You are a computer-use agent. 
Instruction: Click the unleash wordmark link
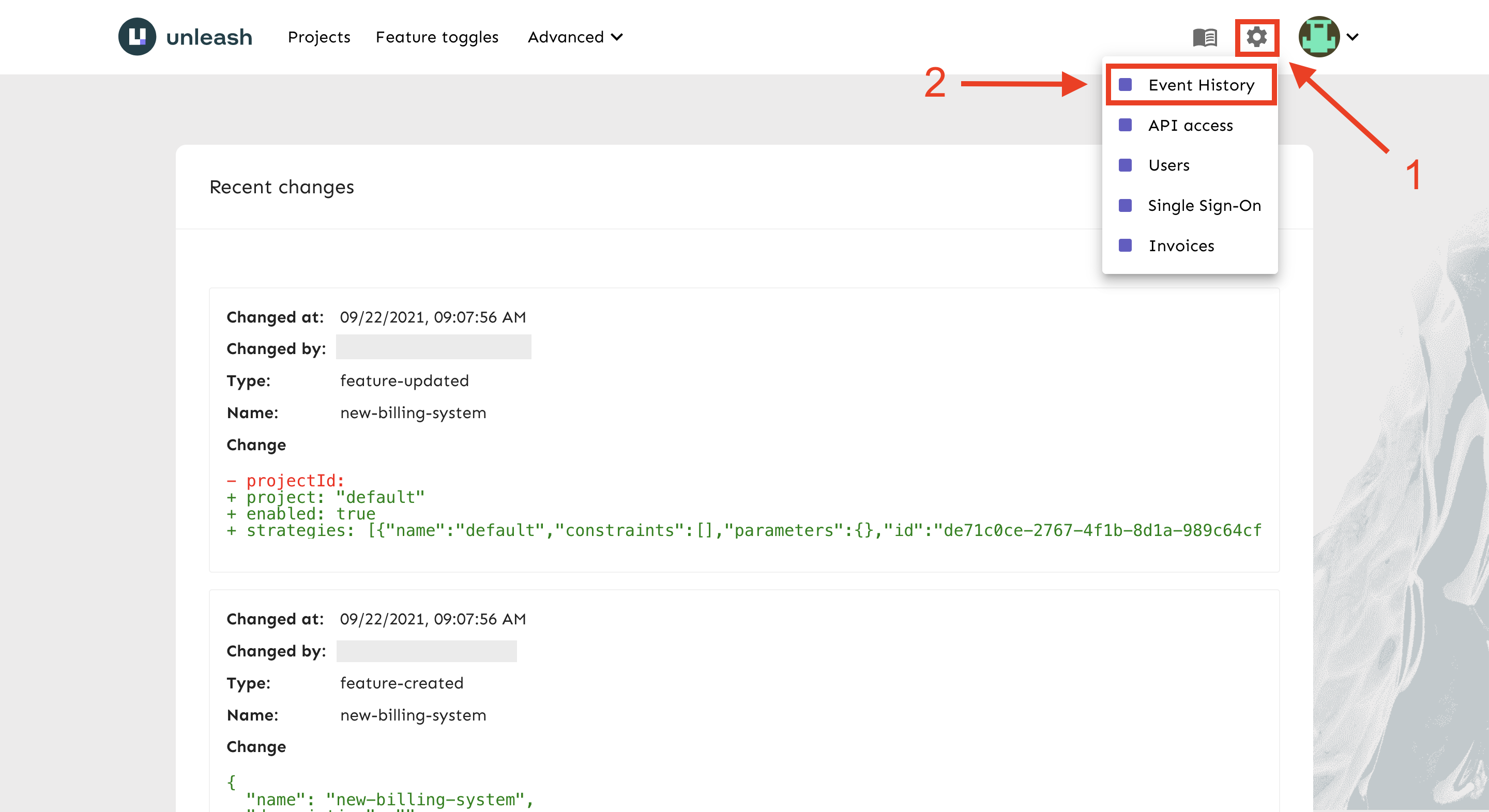pyautogui.click(x=209, y=37)
